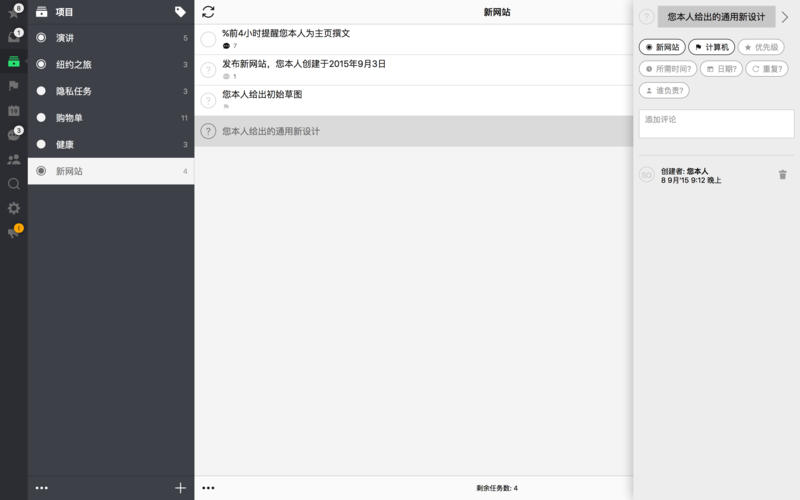Click the 新网站 title at top
The image size is (800, 500).
click(497, 12)
